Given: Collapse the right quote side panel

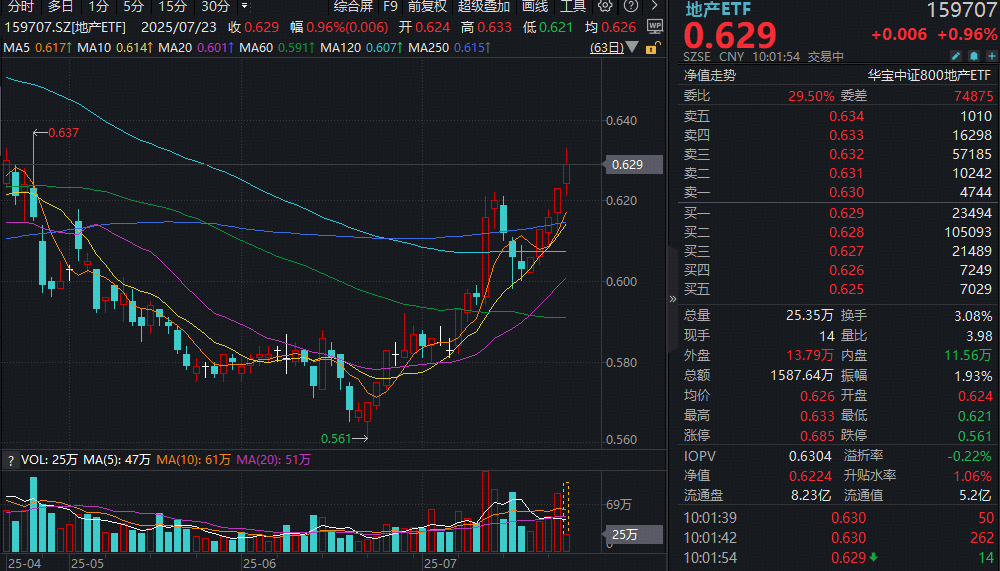Looking at the screenshot, I should pos(673,299).
